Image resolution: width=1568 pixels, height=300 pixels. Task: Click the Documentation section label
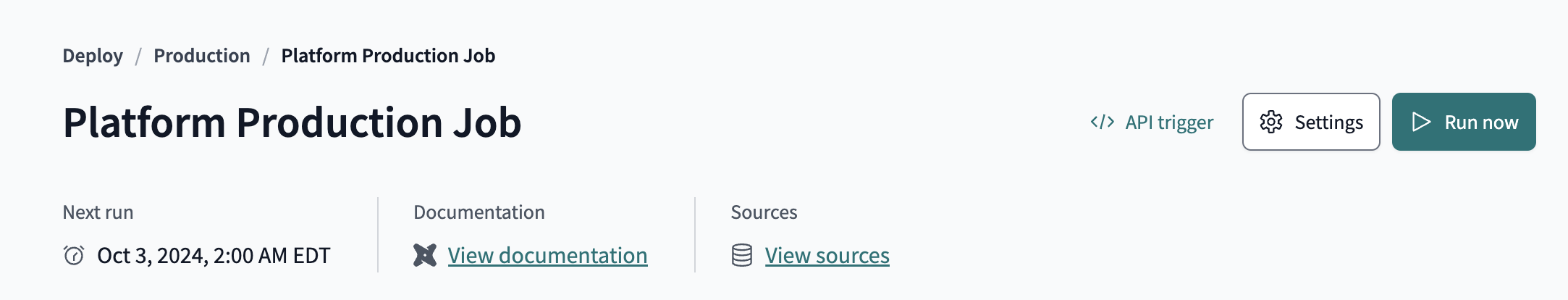point(479,212)
